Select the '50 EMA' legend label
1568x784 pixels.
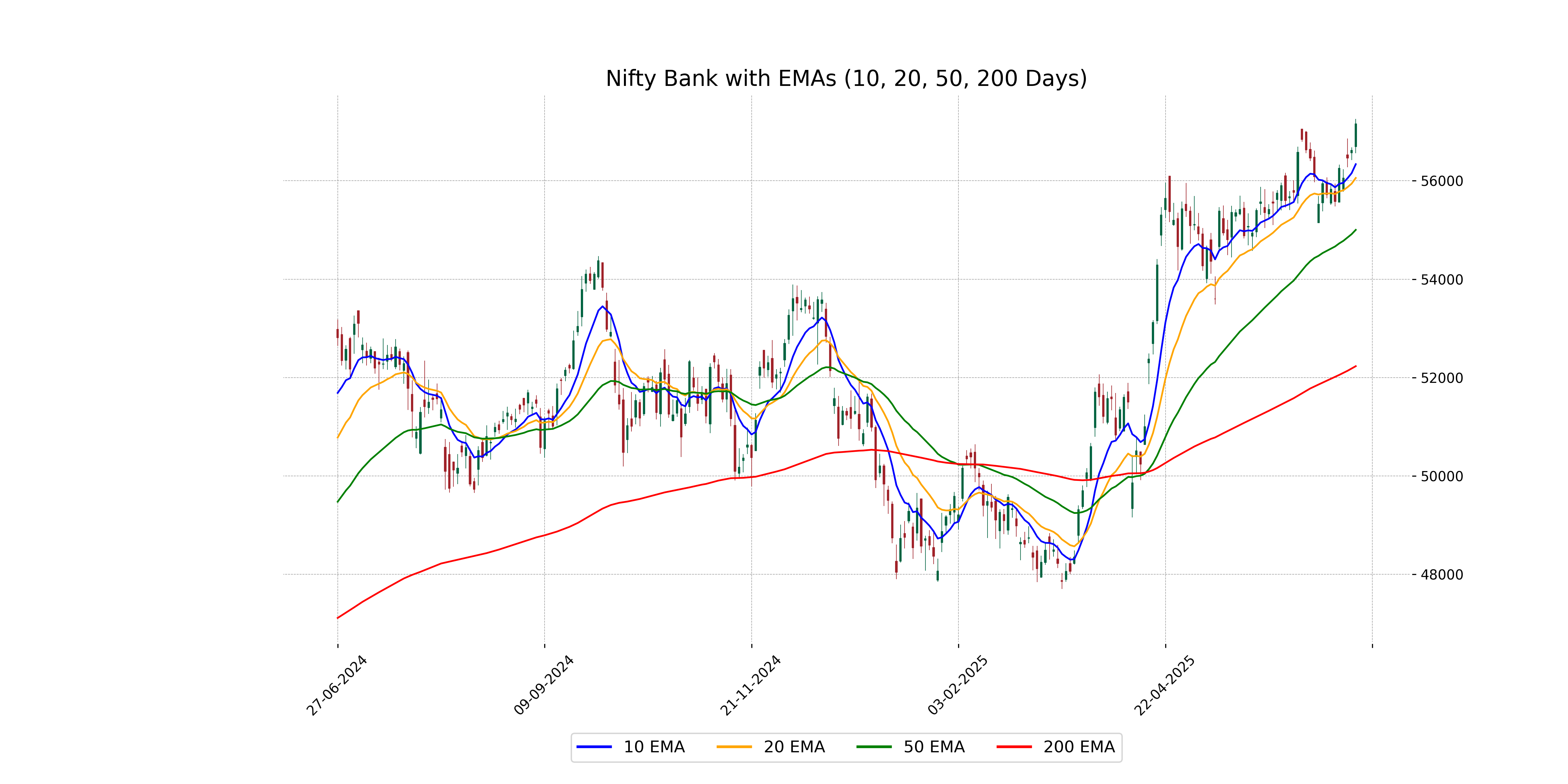pyautogui.click(x=934, y=747)
